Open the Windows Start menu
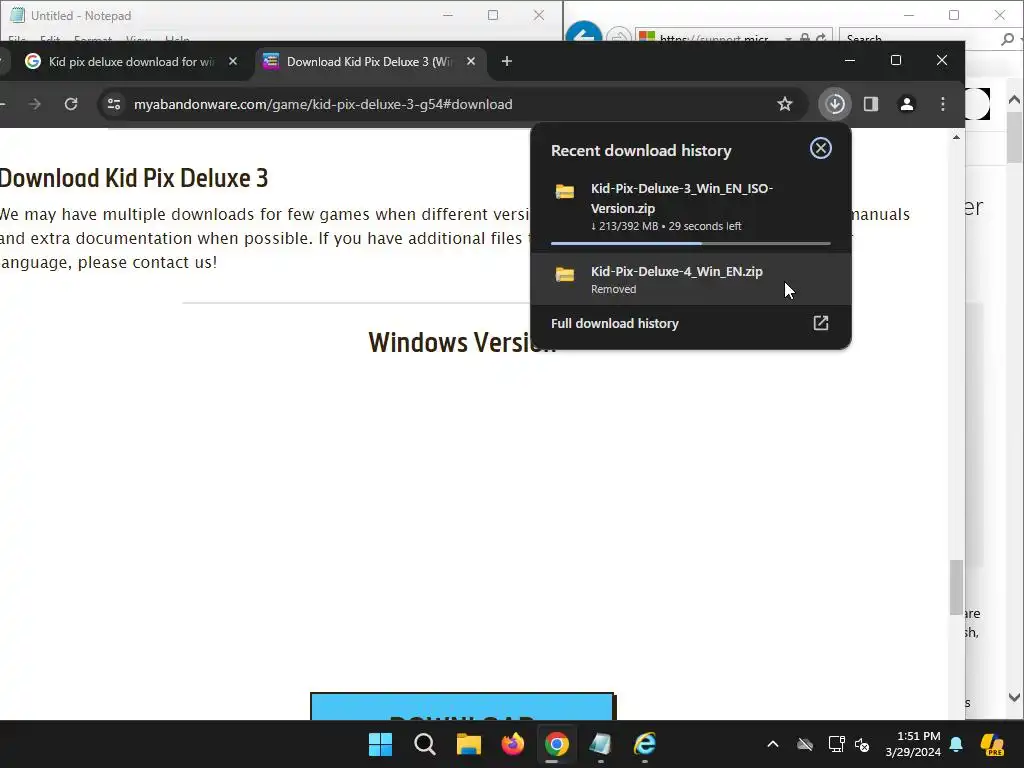This screenshot has width=1024, height=768. [380, 744]
